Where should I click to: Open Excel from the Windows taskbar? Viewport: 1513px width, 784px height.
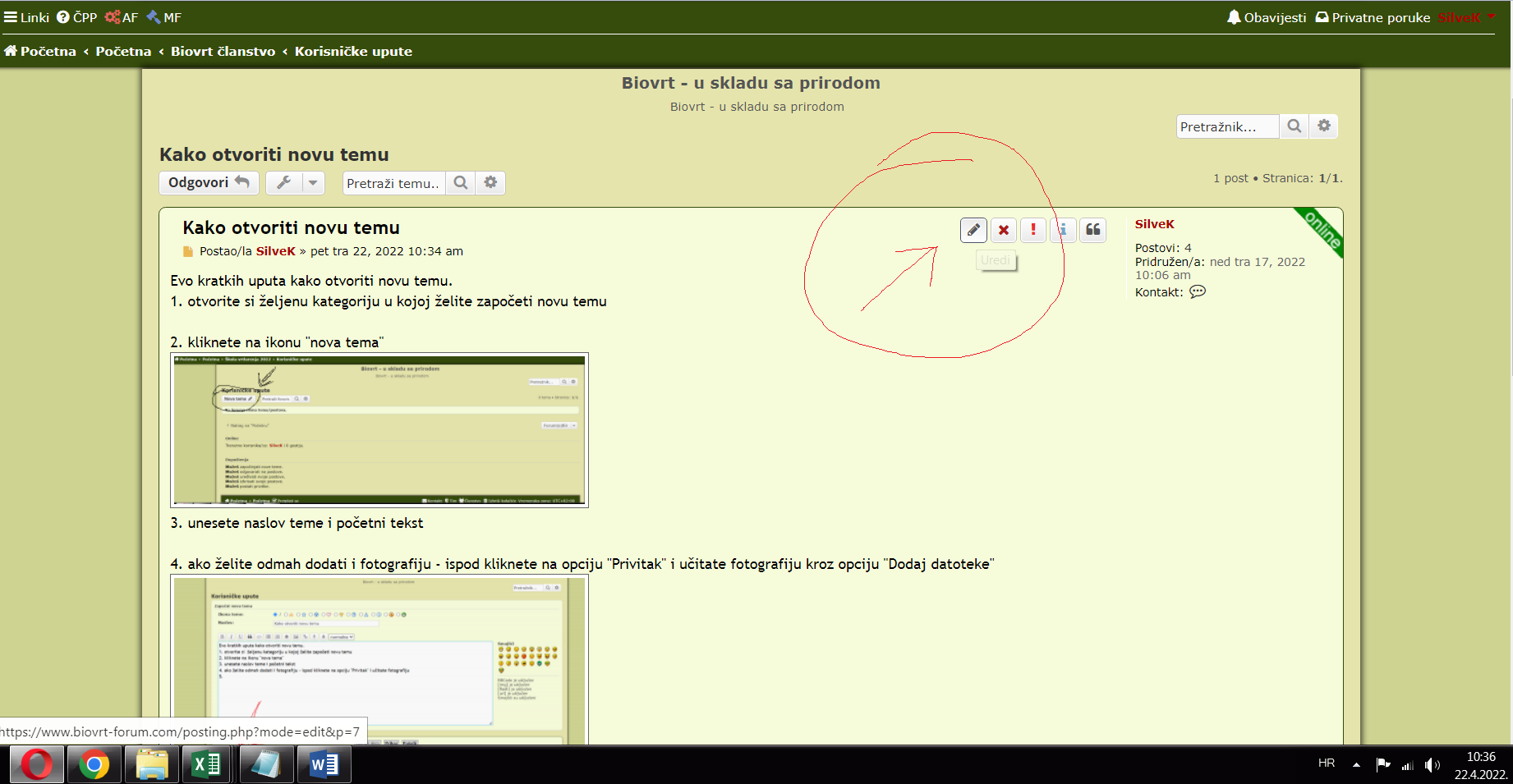pyautogui.click(x=205, y=765)
